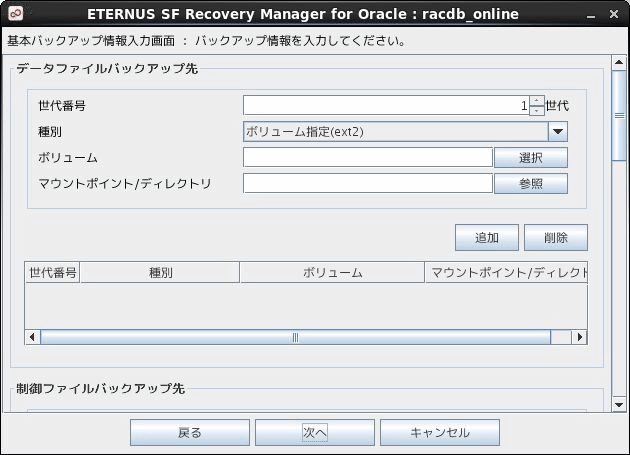This screenshot has height=455, width=630.
Task: Open the 種別 dropdown arrow
Action: [x=558, y=131]
